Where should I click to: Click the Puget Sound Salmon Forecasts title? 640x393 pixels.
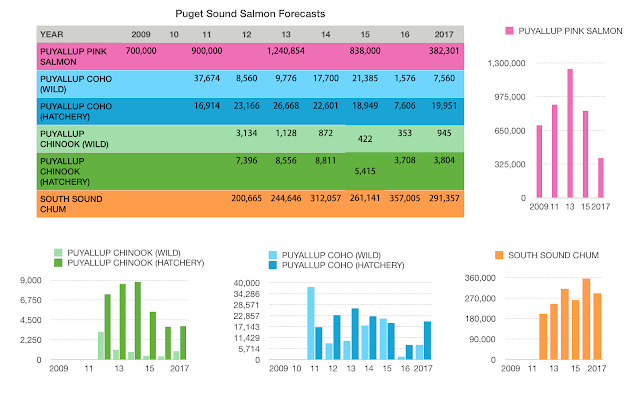tap(250, 13)
